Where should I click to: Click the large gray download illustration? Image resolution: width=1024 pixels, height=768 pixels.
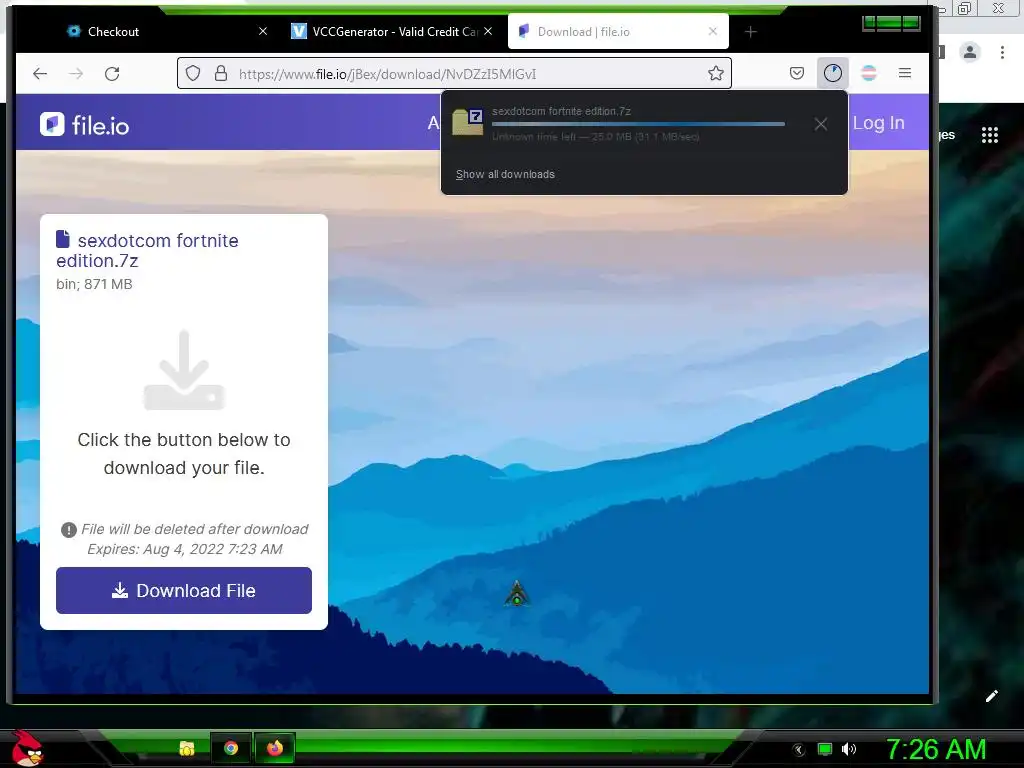[184, 370]
